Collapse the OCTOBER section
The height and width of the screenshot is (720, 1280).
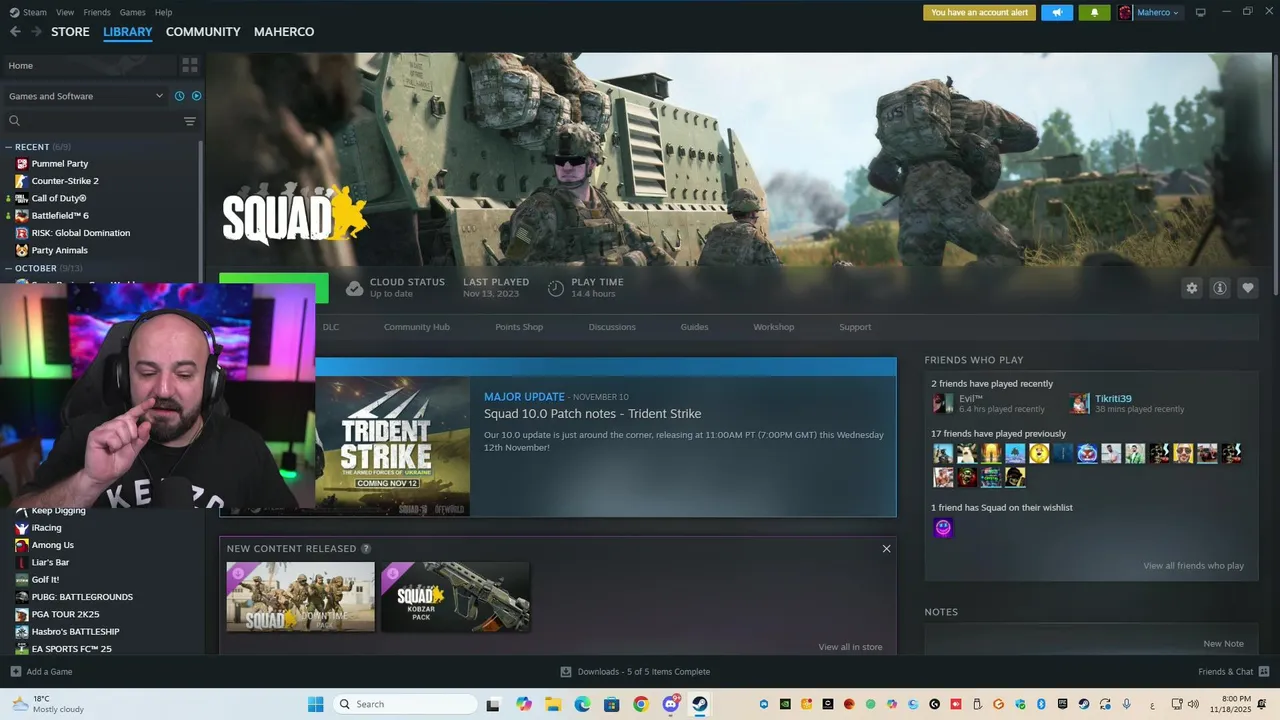pos(9,268)
